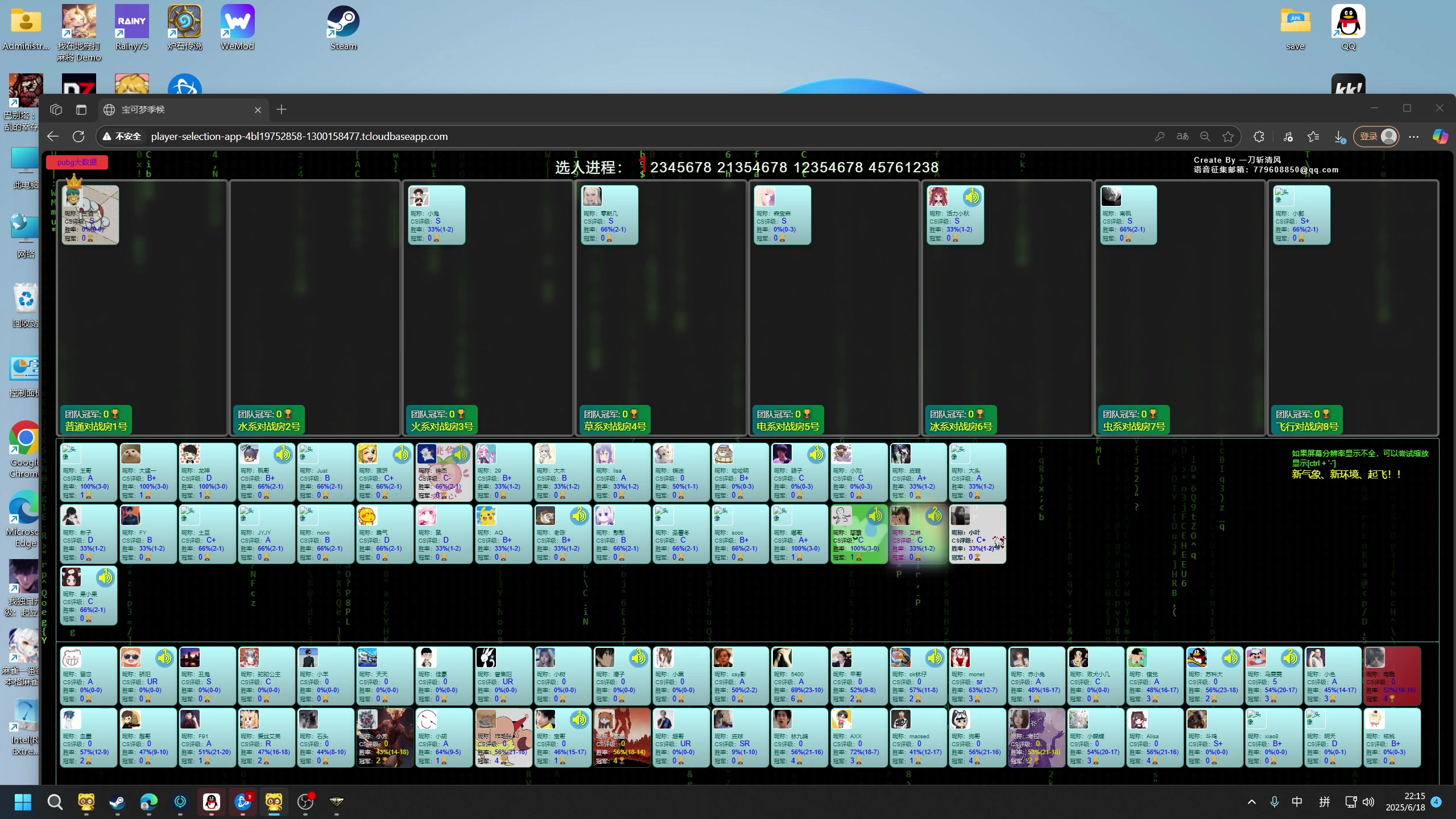Add this page to favorites star
Viewport: 1456px width, 819px height.
[1228, 136]
